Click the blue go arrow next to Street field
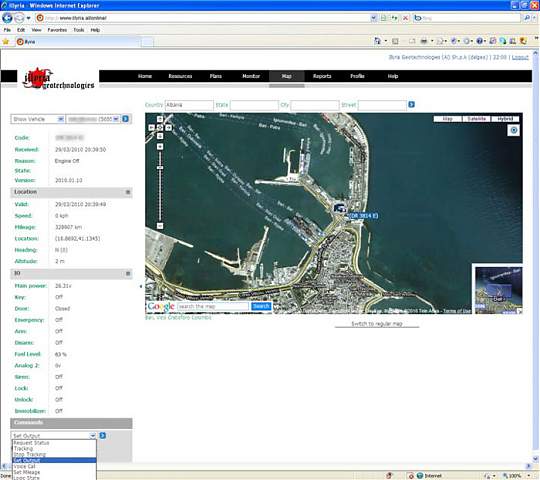Viewport: 540px width, 480px height. pyautogui.click(x=411, y=104)
